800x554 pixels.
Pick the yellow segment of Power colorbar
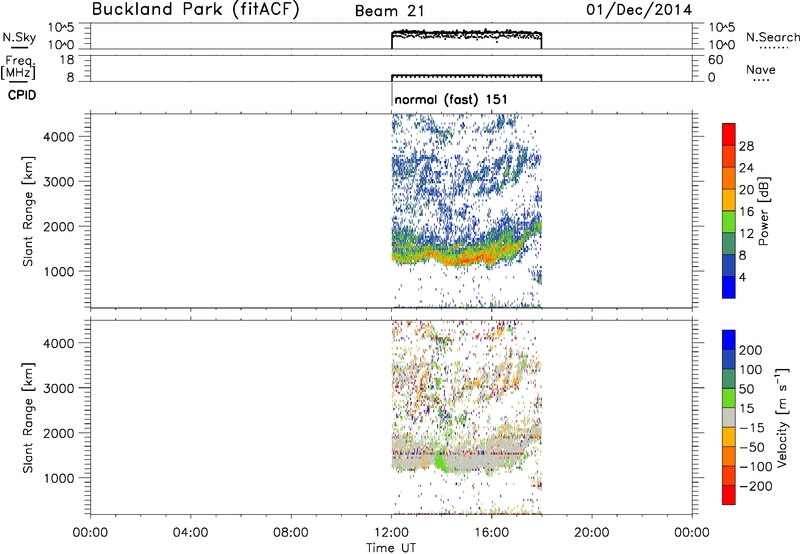click(729, 200)
